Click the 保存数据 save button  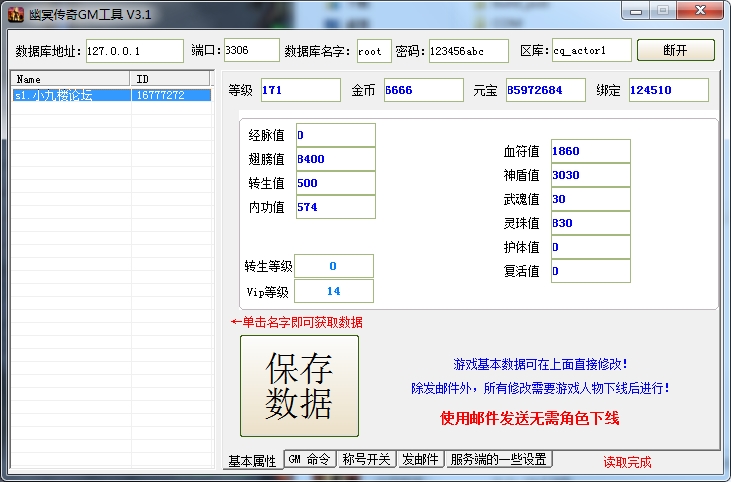click(299, 386)
